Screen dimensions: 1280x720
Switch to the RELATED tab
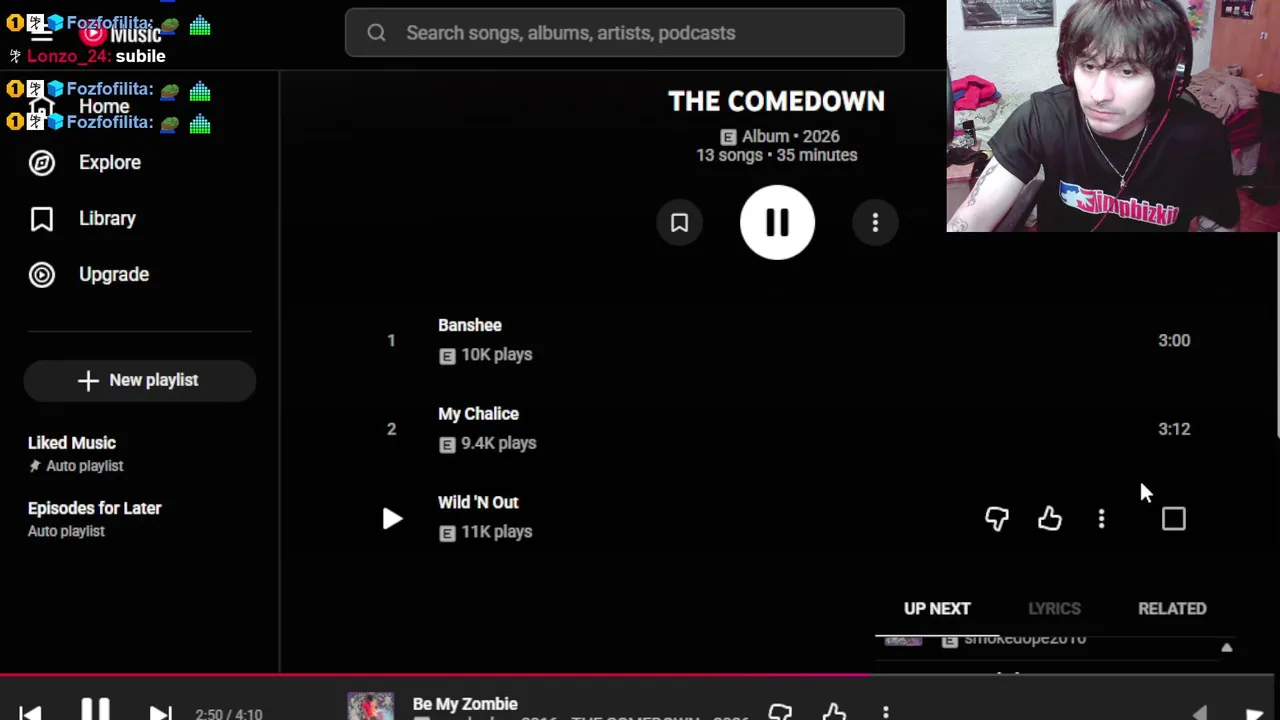1172,608
